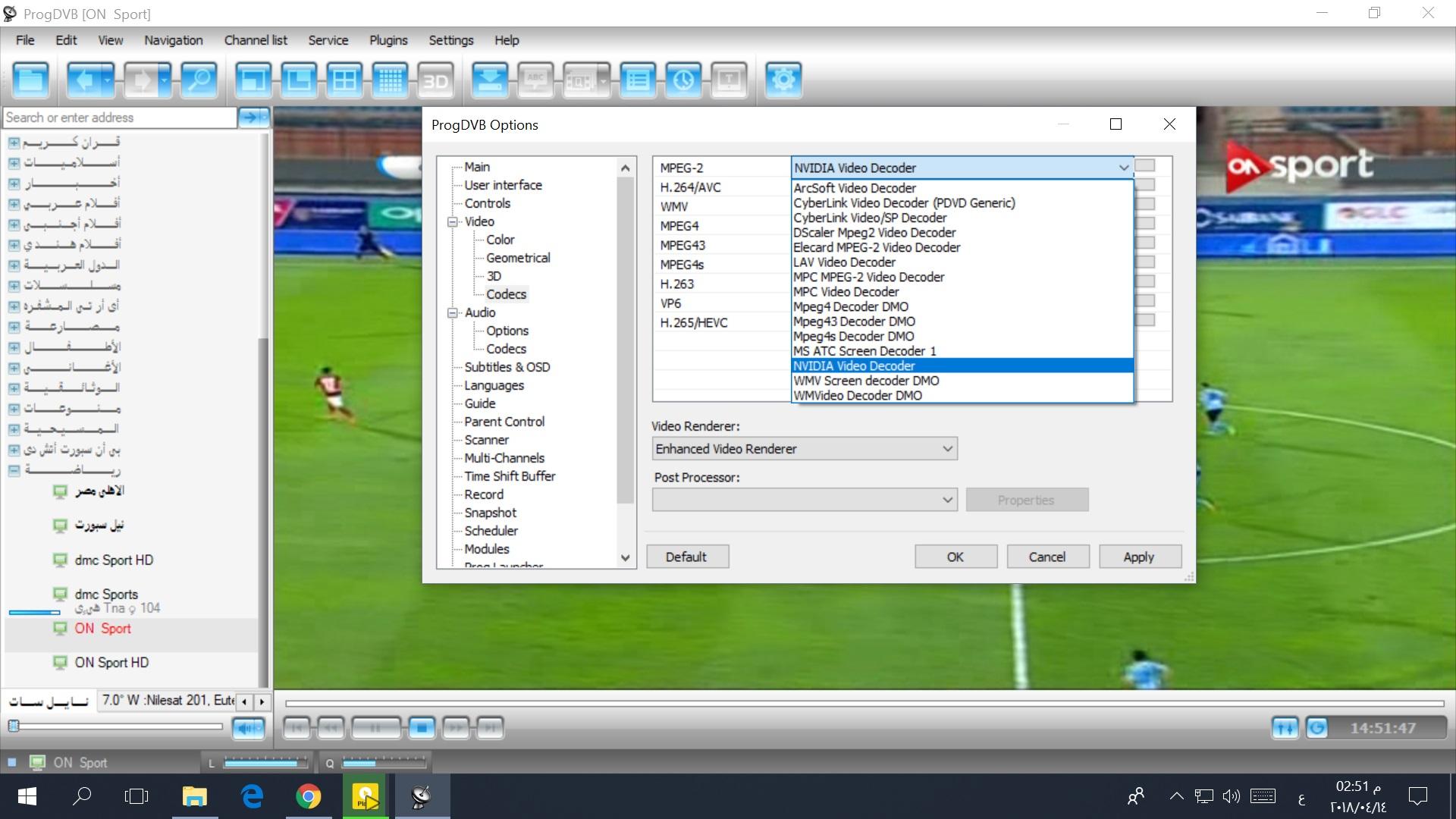
Task: Open the ABC teletext toolbar icon
Action: 535,80
